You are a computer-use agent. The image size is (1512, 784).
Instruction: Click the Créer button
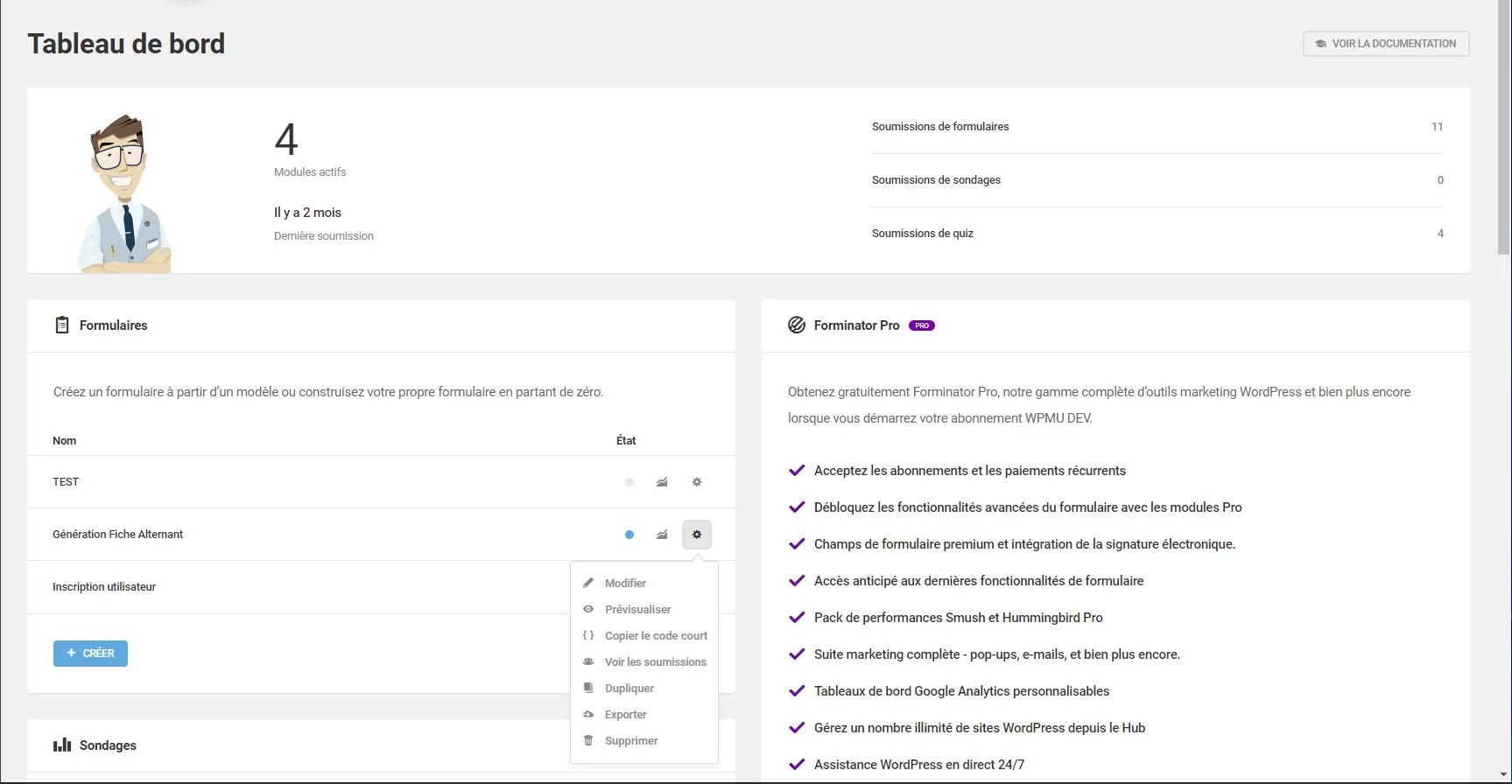coord(90,654)
